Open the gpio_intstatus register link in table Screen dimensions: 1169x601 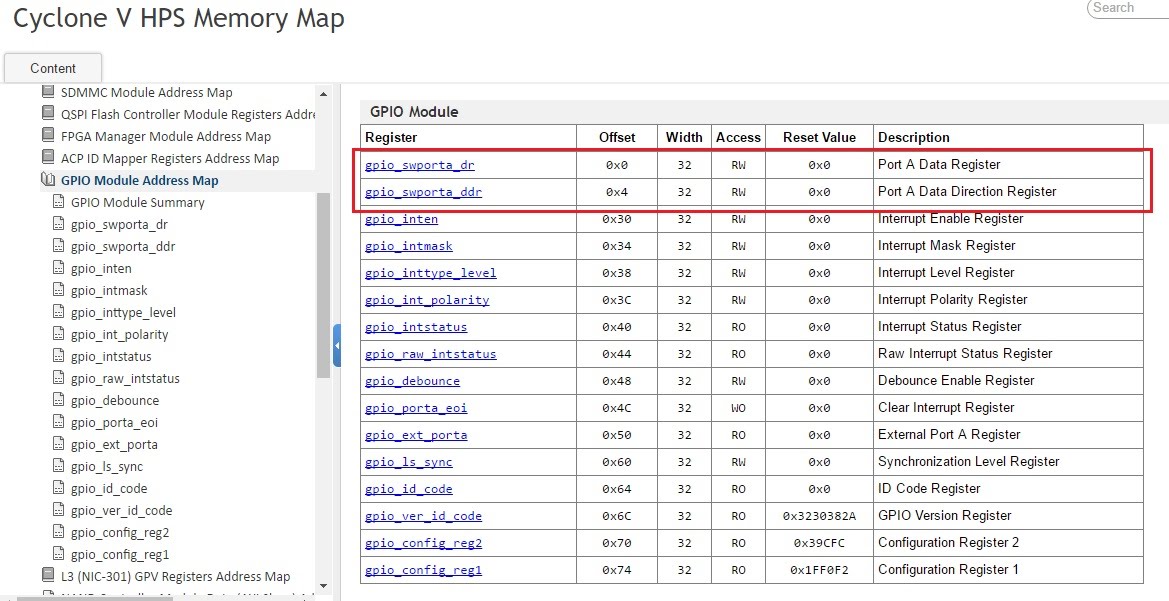pos(416,327)
